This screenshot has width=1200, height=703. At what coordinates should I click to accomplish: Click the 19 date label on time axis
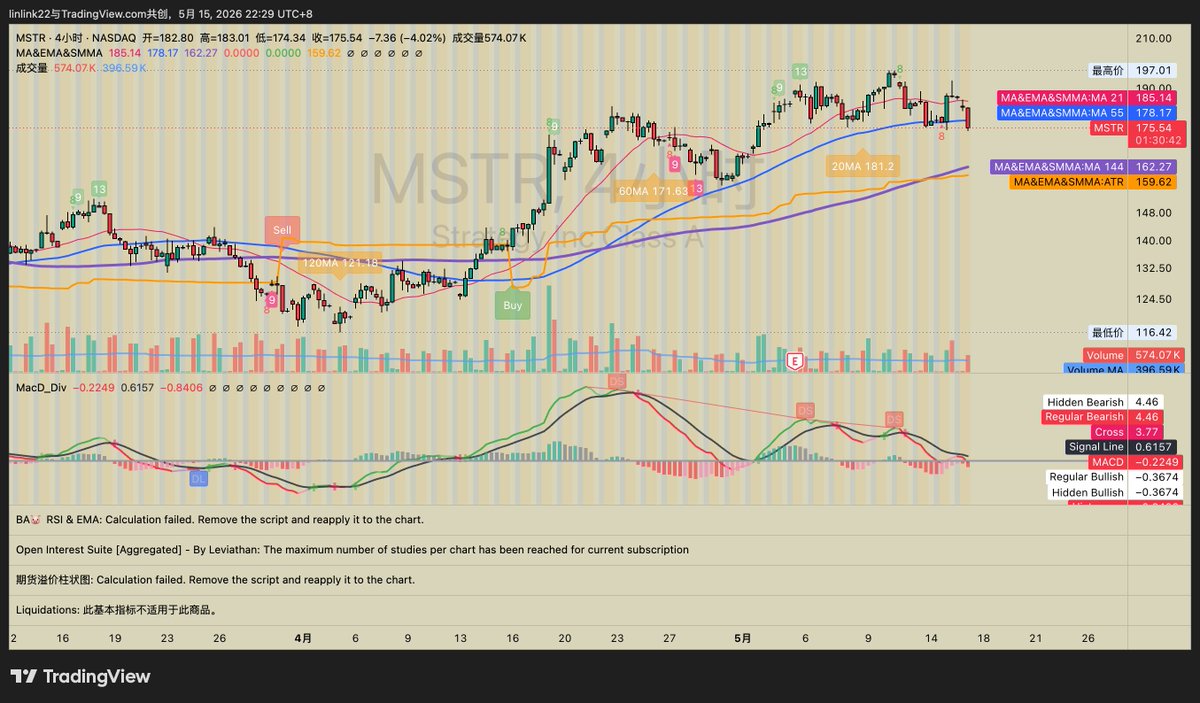point(116,637)
